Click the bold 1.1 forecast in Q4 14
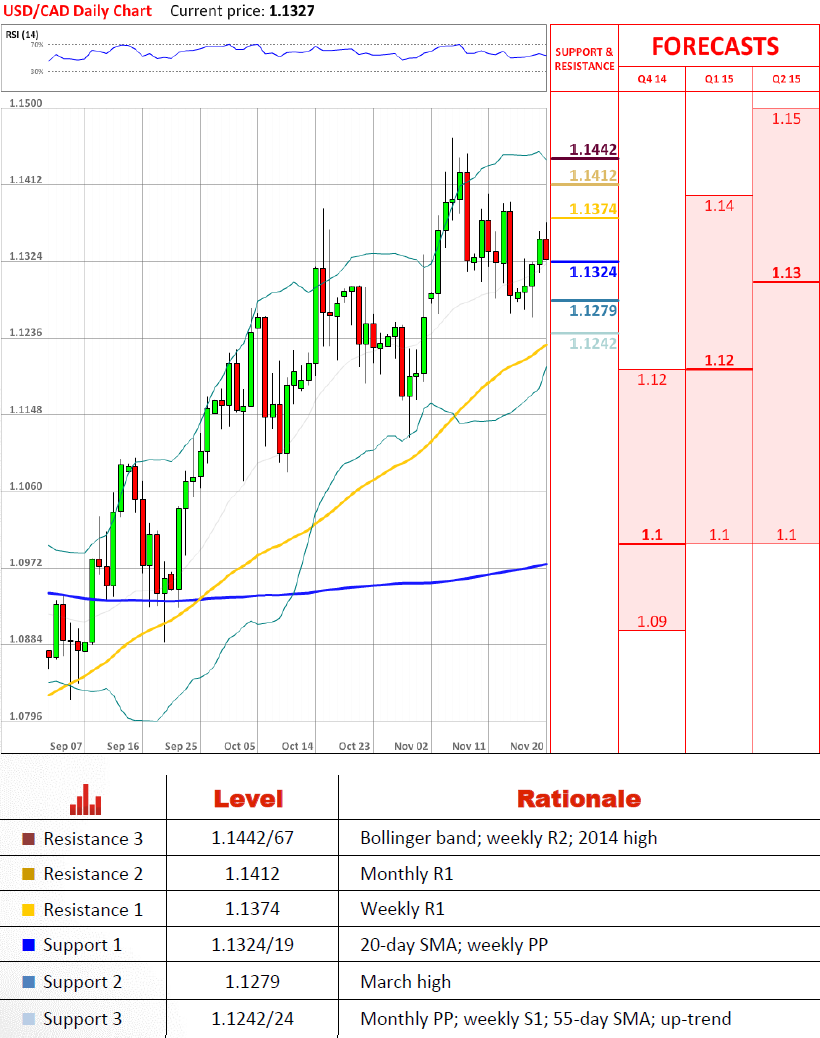Image resolution: width=820 pixels, height=1038 pixels. (652, 535)
